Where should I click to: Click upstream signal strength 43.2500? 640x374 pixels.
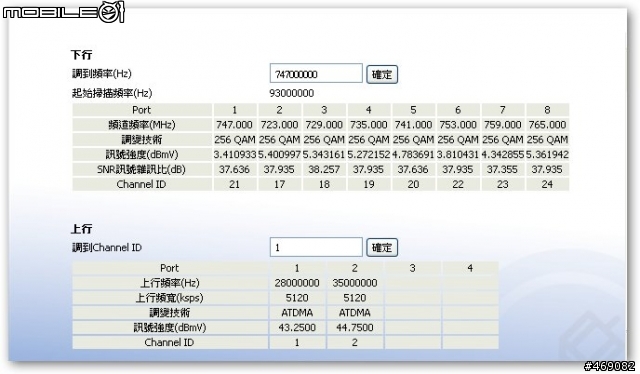point(297,327)
